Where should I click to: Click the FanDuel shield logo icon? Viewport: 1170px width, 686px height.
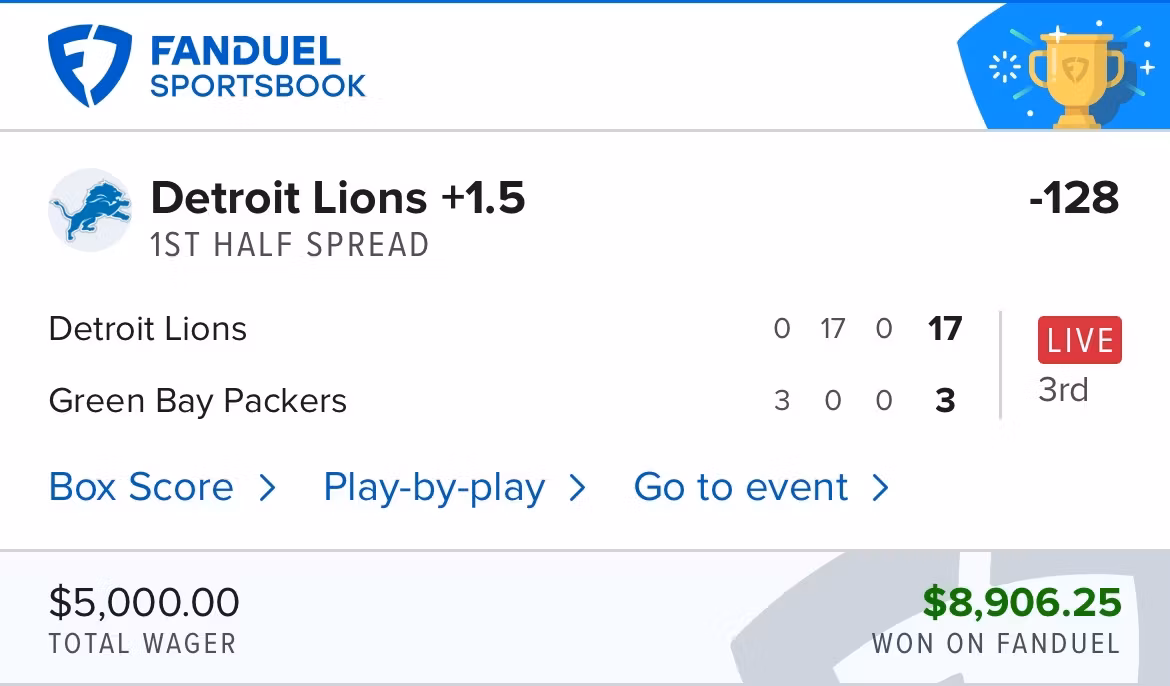tap(89, 65)
